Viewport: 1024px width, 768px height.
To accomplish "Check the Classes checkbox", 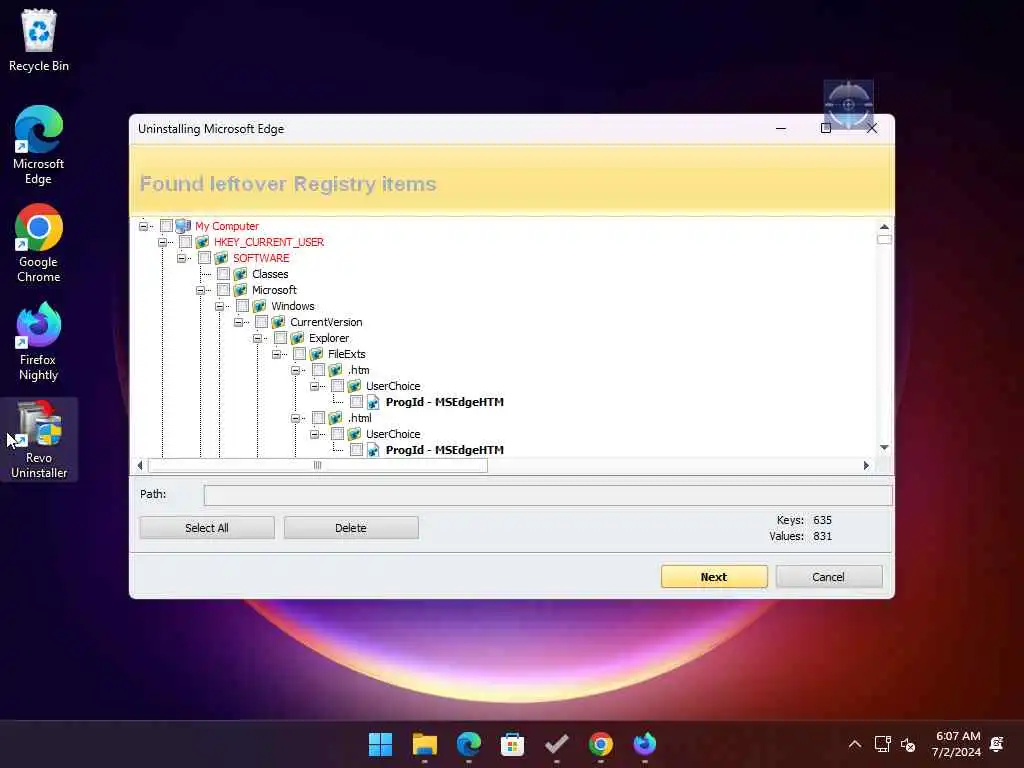I will click(223, 274).
